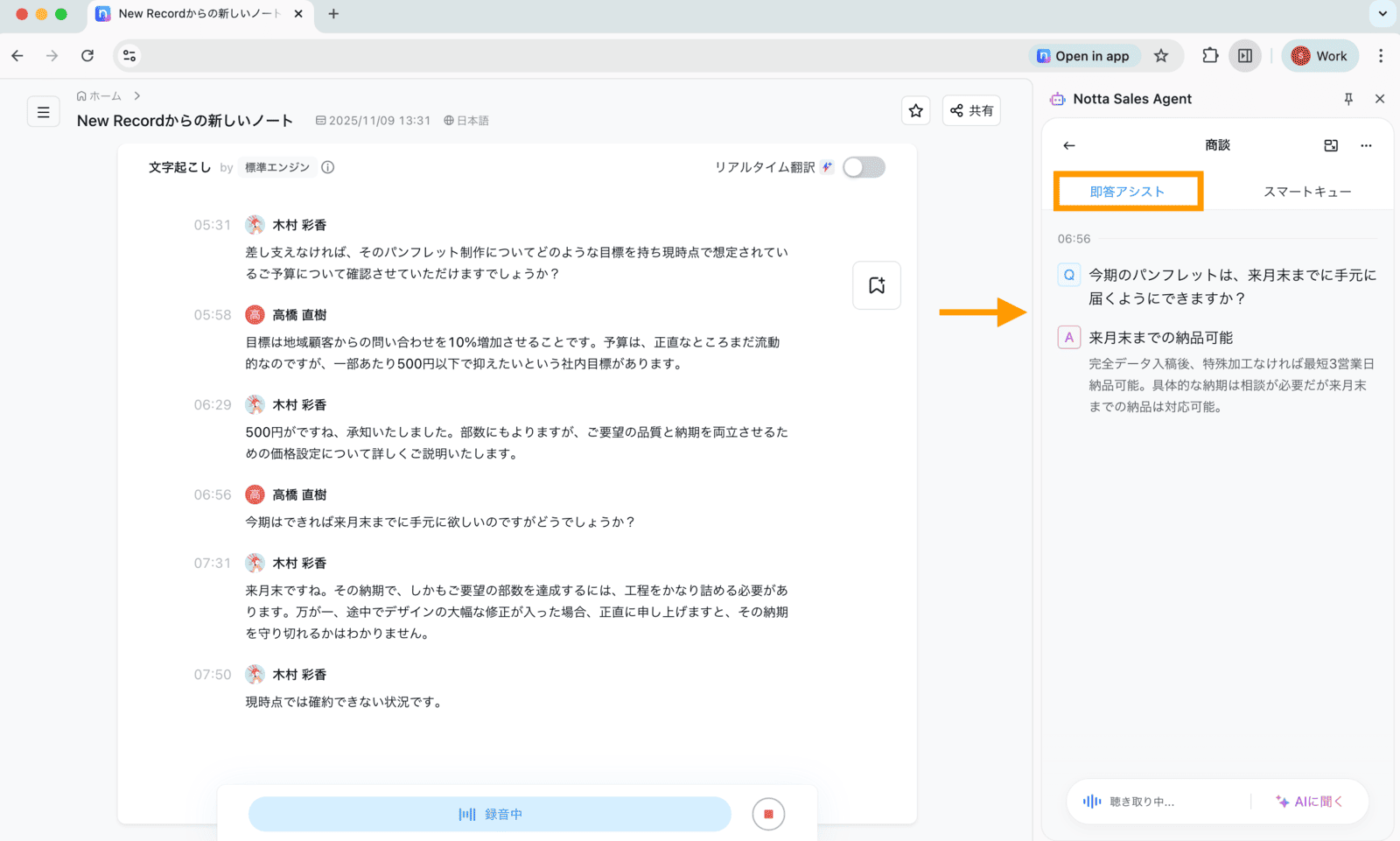Favorite the note with star button
The height and width of the screenshot is (841, 1400).
coord(916,110)
